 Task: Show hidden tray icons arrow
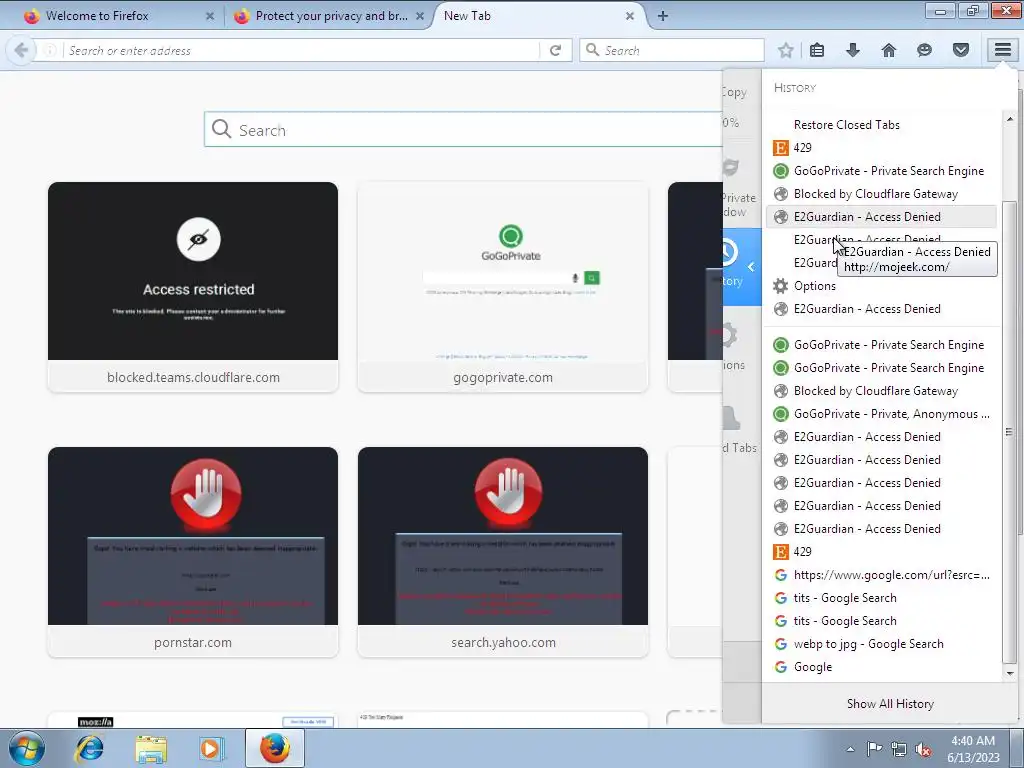(850, 749)
